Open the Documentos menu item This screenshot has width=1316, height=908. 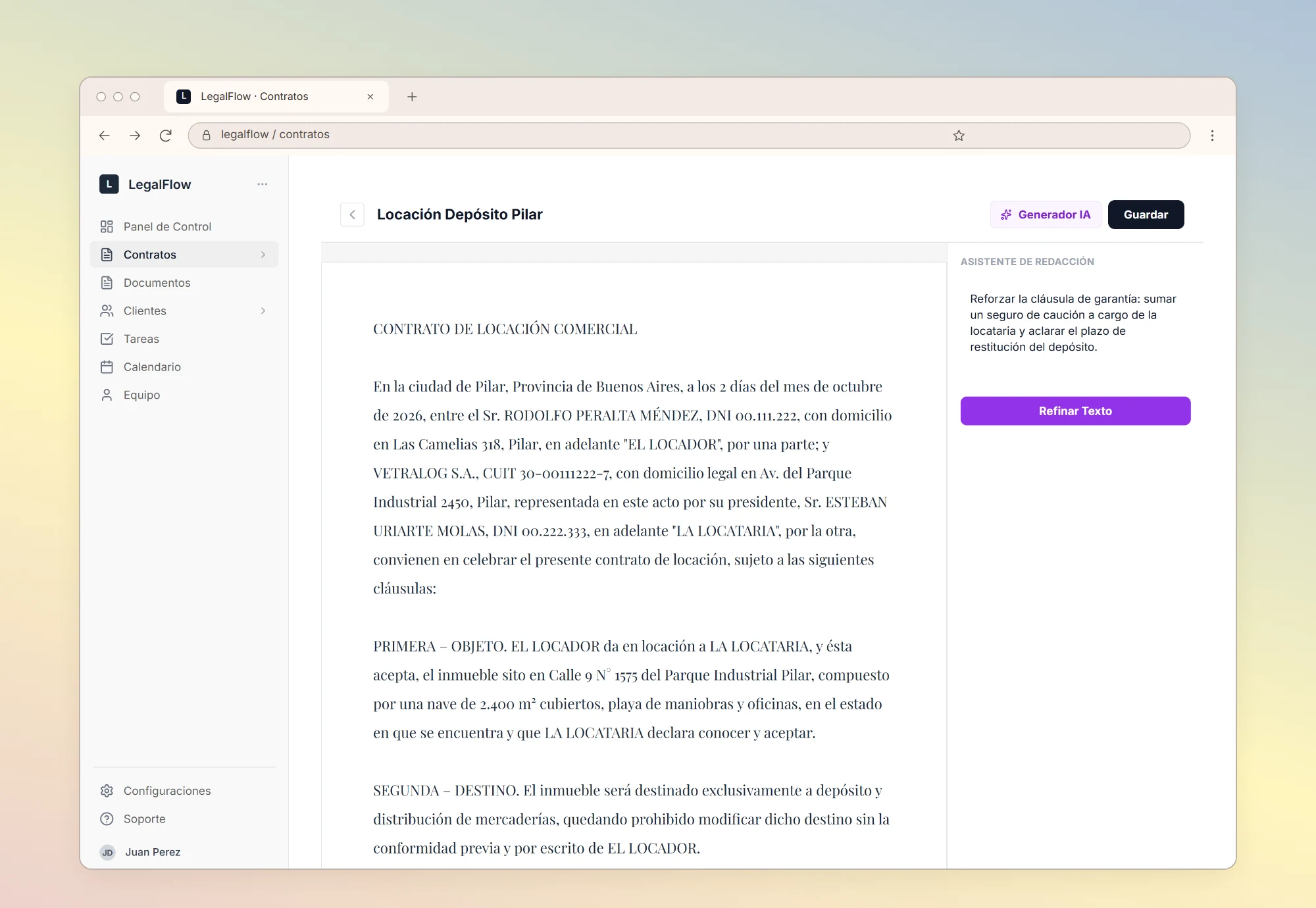click(x=184, y=283)
